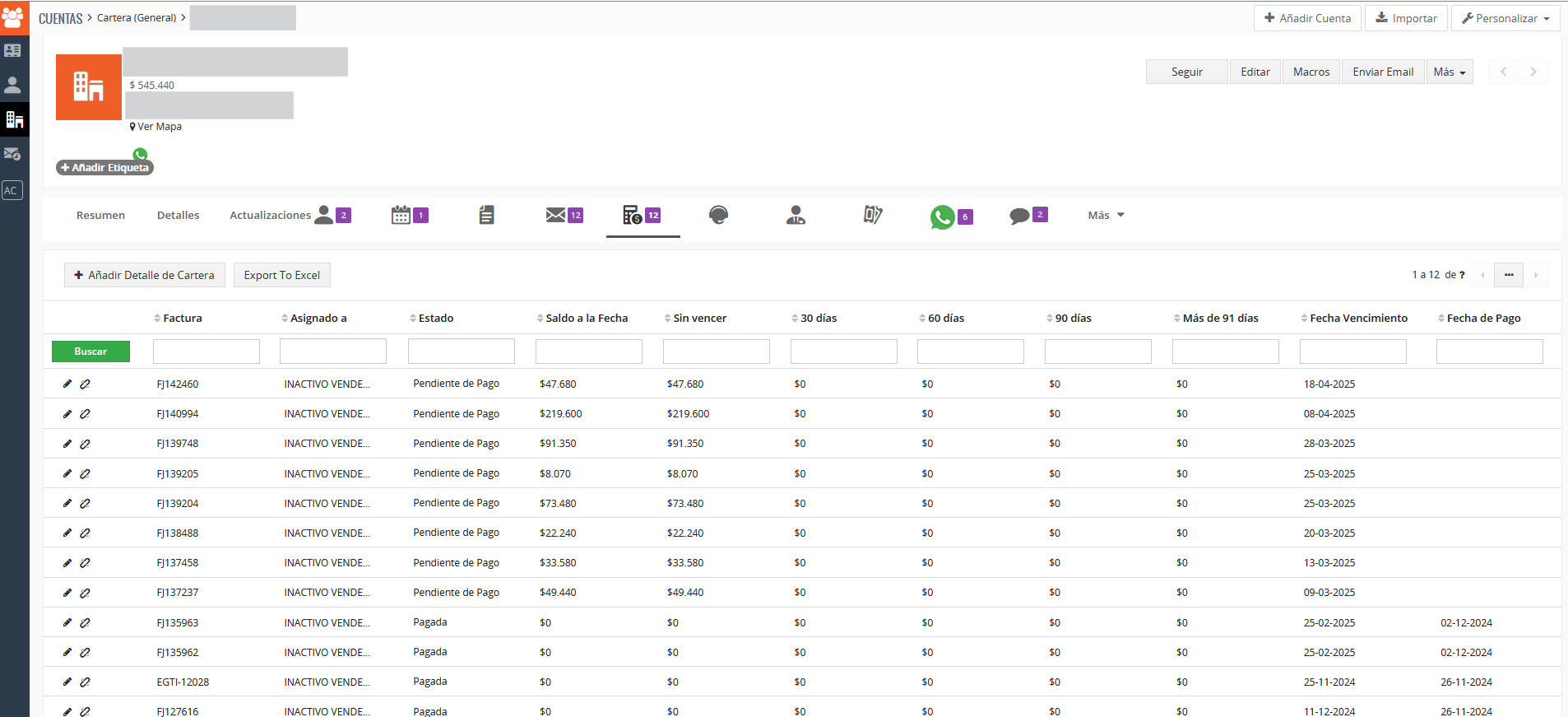Image resolution: width=1568 pixels, height=717 pixels.
Task: Open the cards/tickets tab icon
Action: [873, 215]
